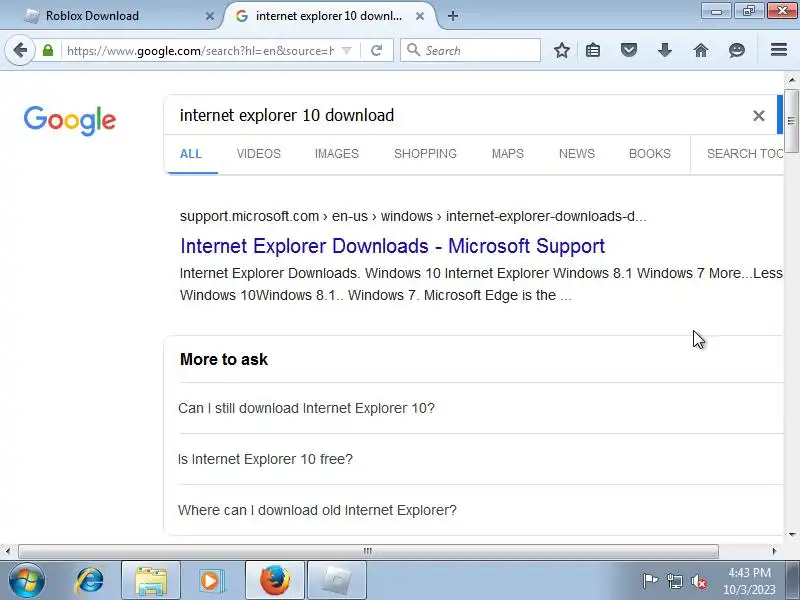Open the Roblox taskbar item
Viewport: 800px width, 600px height.
(337, 581)
